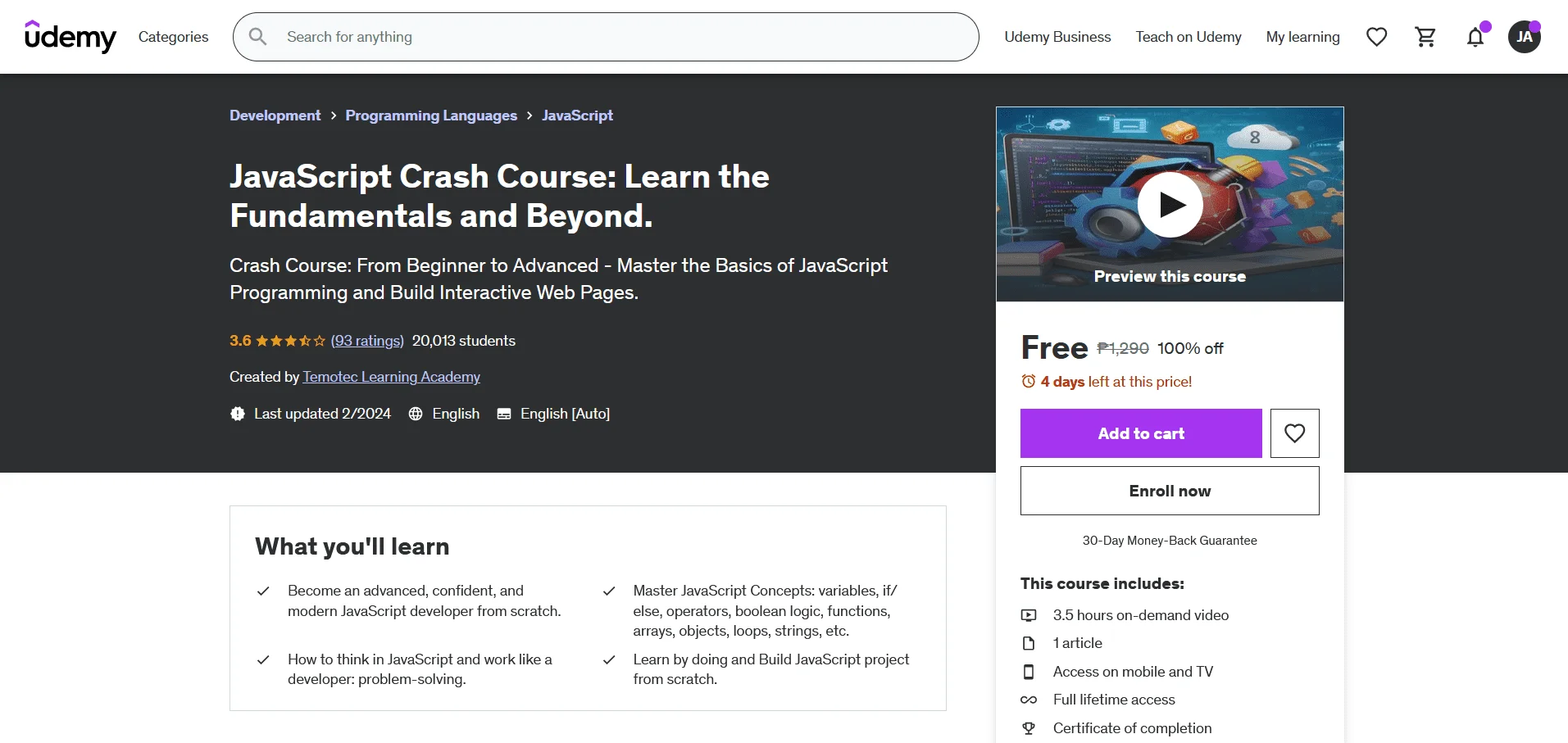Click the 'Free' price label

pos(1054,348)
